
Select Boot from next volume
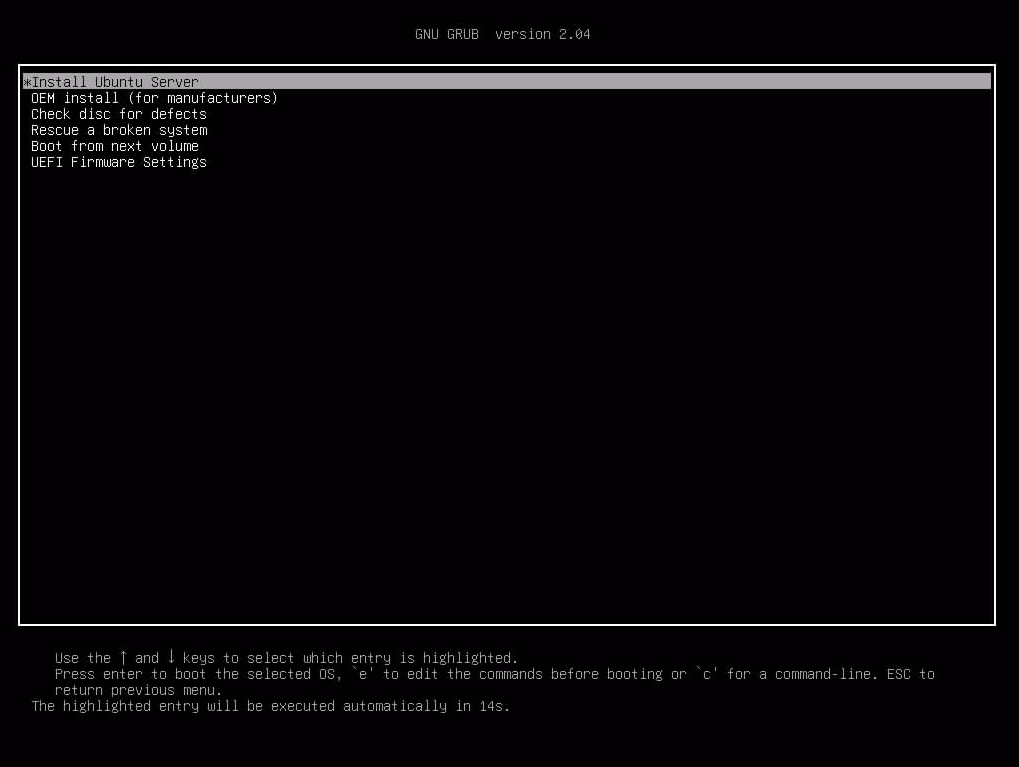115,146
